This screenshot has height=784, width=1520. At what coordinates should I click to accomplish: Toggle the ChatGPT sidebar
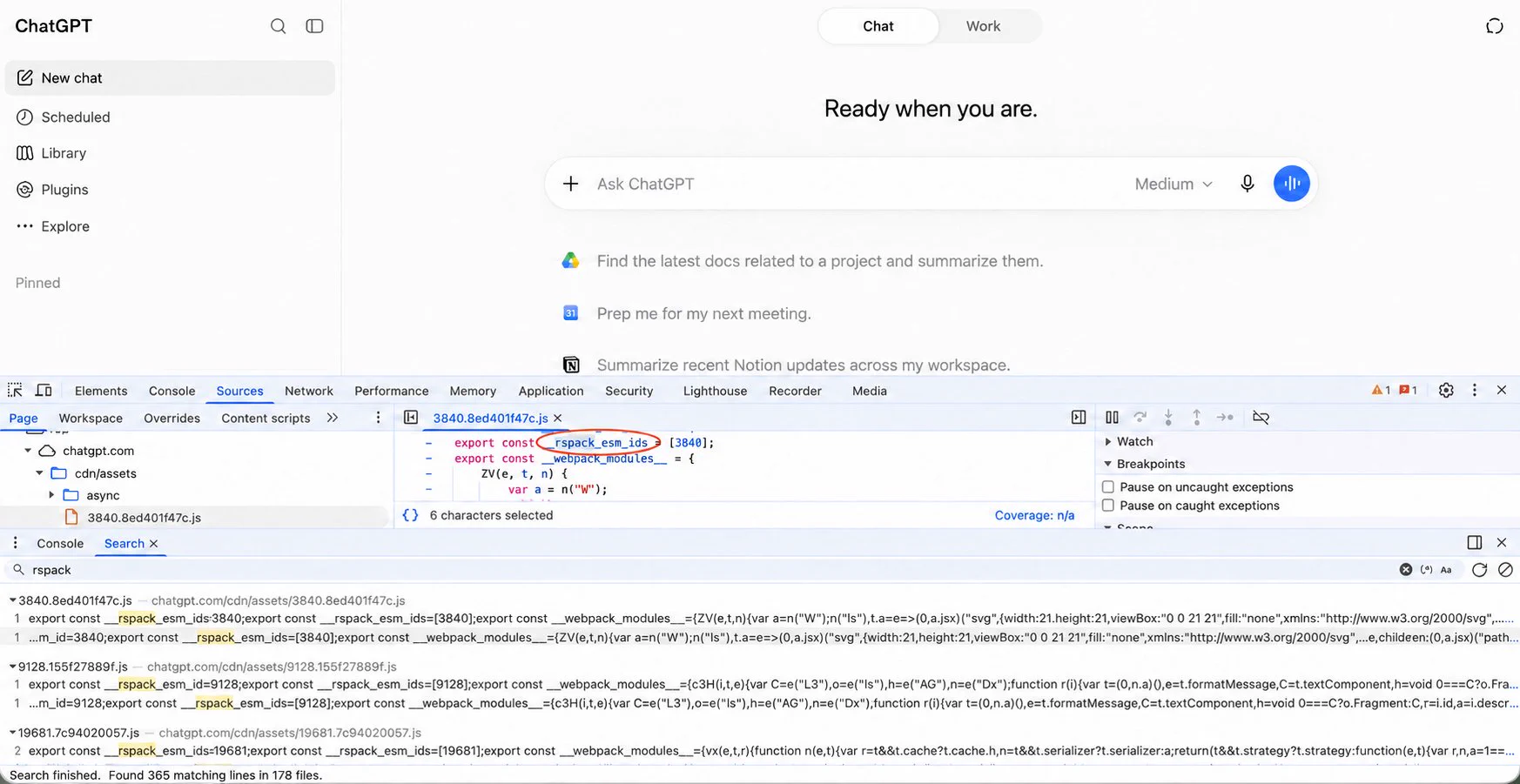tap(314, 26)
